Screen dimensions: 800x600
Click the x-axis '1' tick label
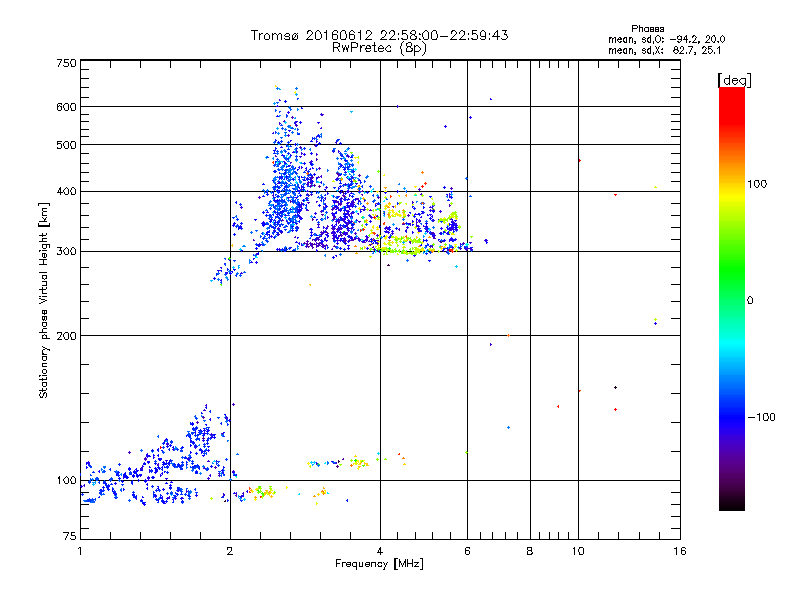(x=80, y=551)
